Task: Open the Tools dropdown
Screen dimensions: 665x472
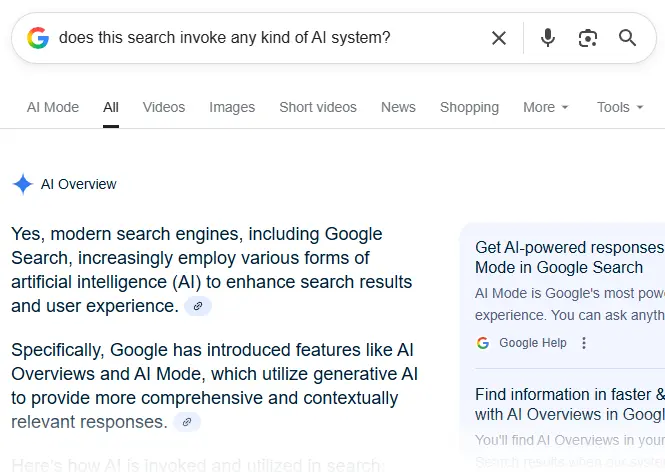Action: point(620,107)
